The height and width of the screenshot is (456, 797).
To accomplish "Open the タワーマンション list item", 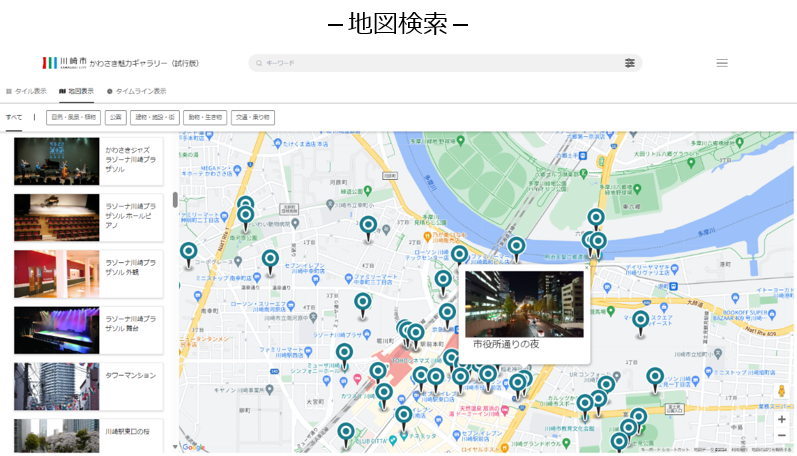I will (88, 386).
